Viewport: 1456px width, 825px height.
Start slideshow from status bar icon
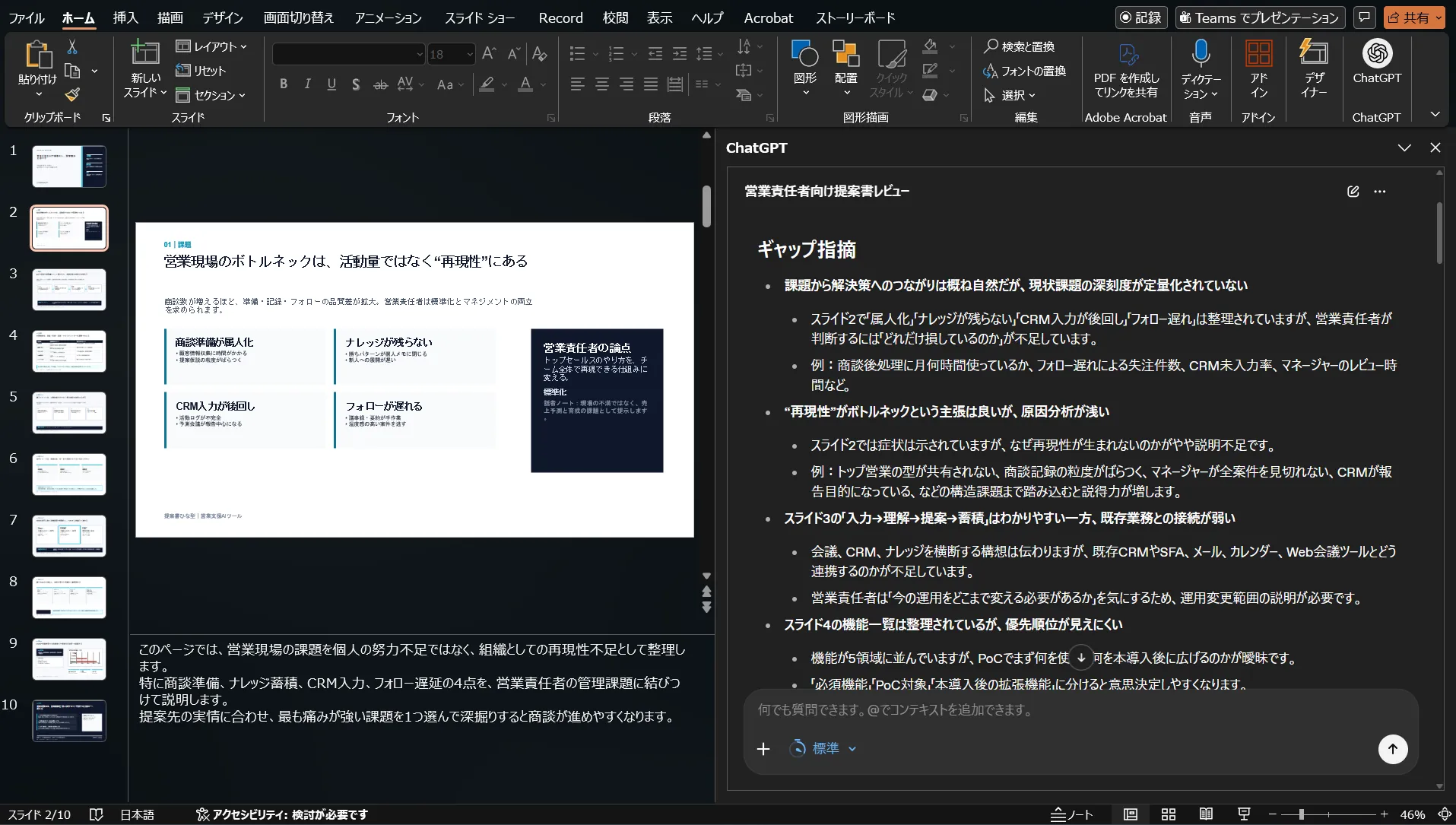[1244, 814]
